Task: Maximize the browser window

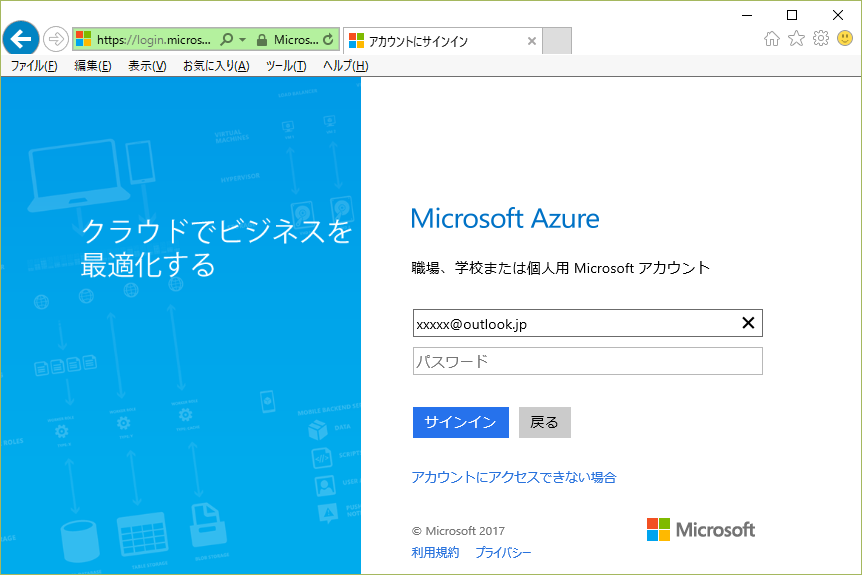Action: [792, 15]
